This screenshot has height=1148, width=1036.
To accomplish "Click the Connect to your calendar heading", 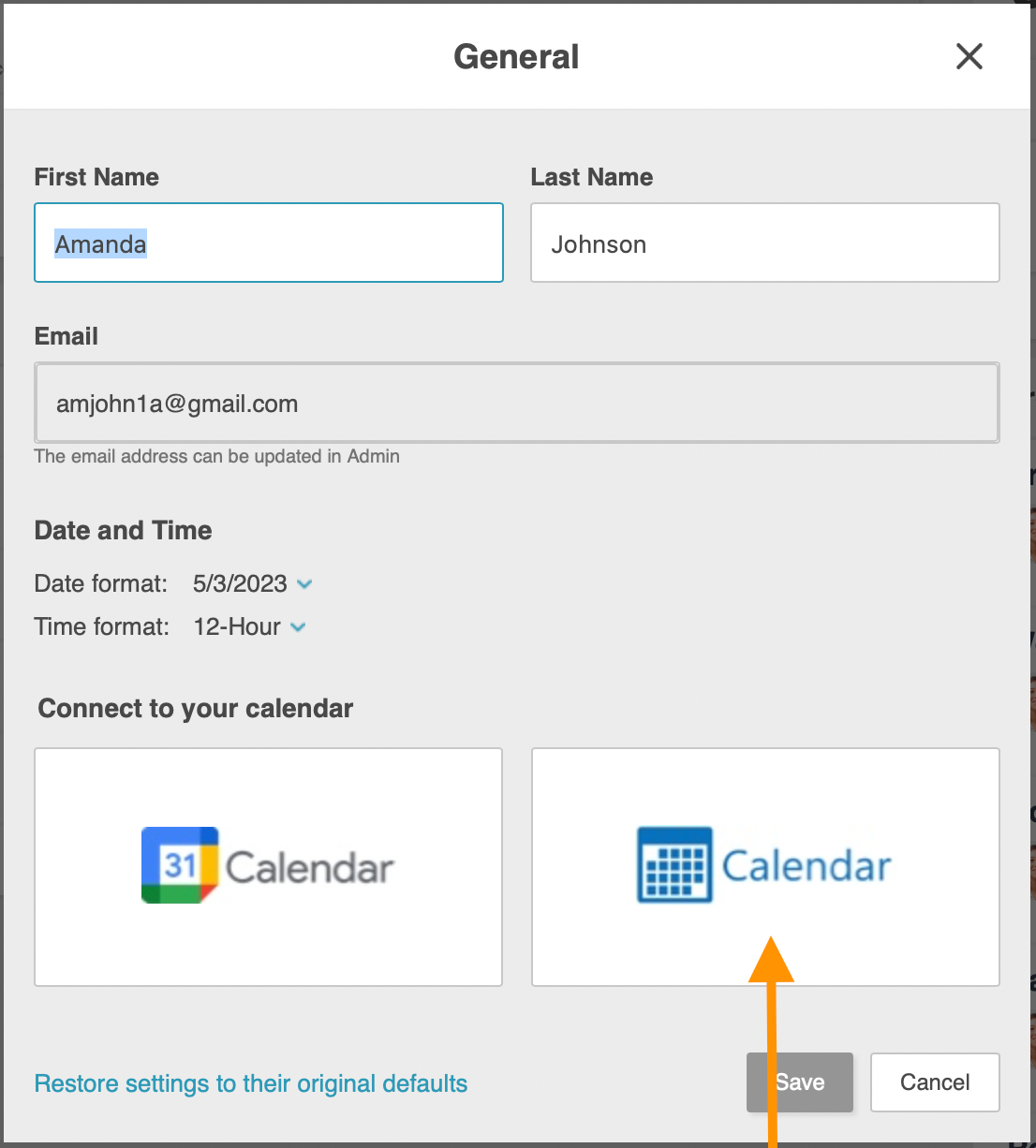I will (194, 708).
